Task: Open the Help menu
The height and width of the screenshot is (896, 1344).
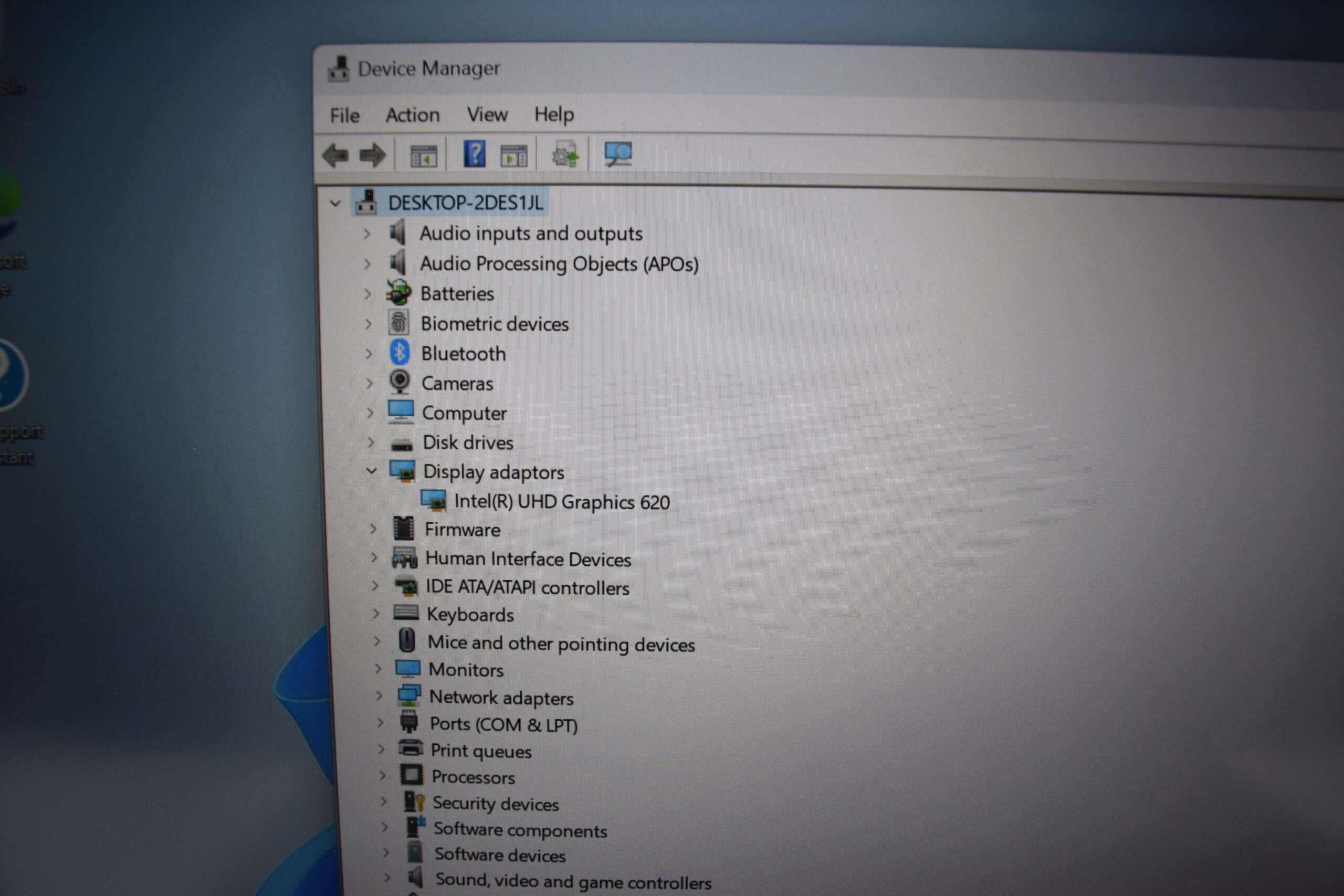Action: pos(554,115)
